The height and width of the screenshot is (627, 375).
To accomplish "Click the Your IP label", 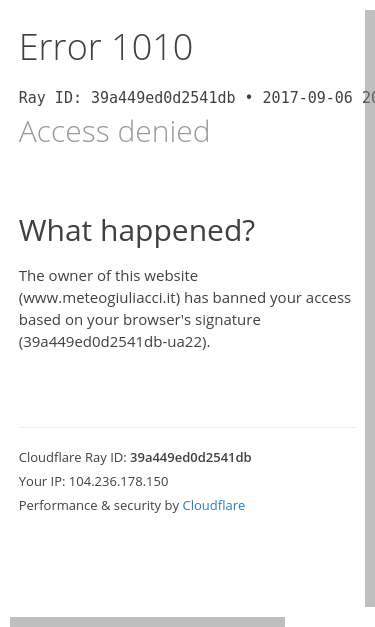I will coord(42,481).
